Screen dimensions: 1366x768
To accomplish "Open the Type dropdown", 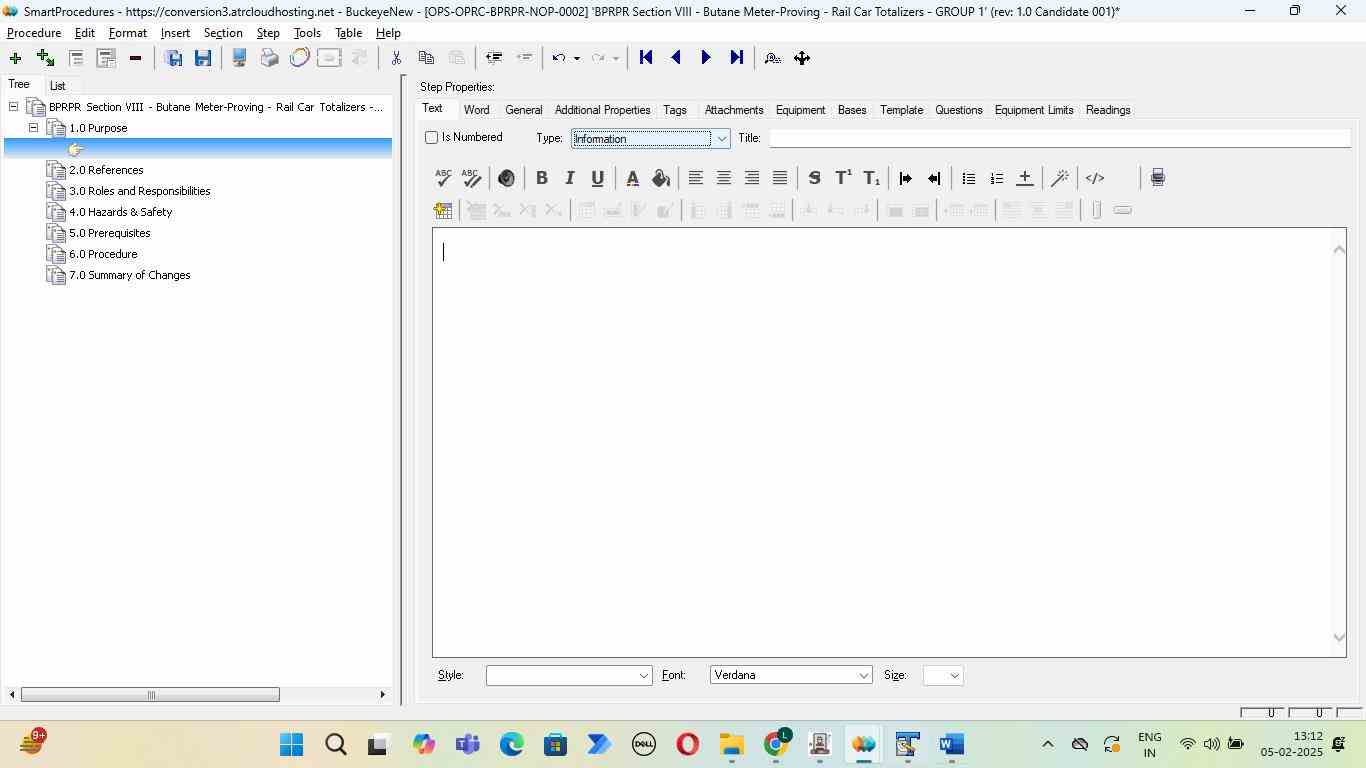I will [721, 139].
